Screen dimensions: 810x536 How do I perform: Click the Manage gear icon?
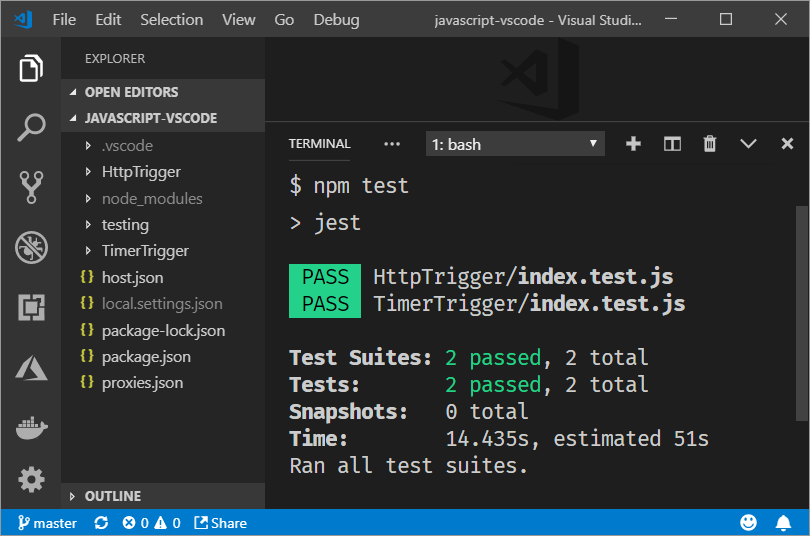click(31, 480)
